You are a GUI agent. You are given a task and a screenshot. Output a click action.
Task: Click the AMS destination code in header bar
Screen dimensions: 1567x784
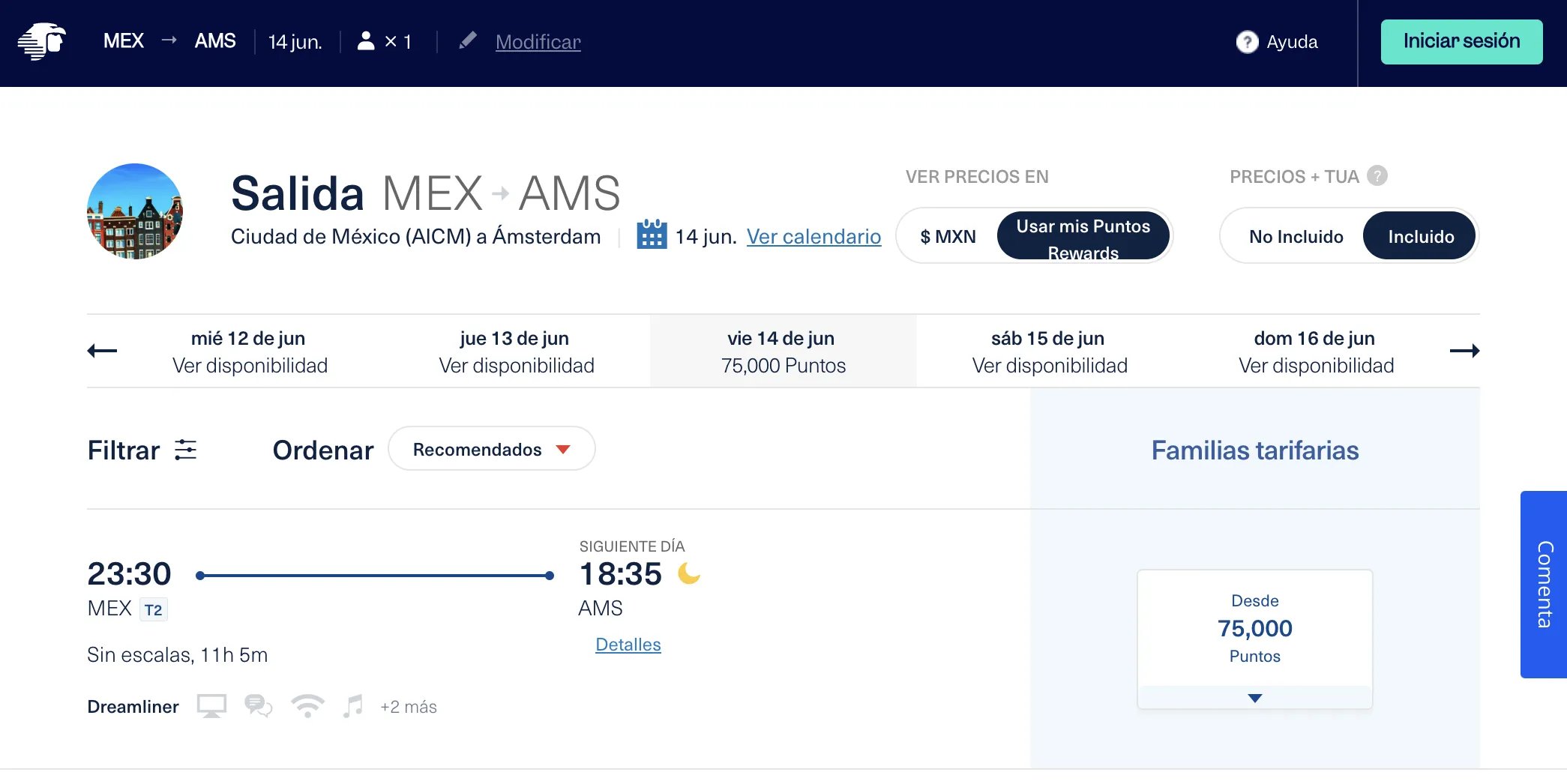click(215, 41)
